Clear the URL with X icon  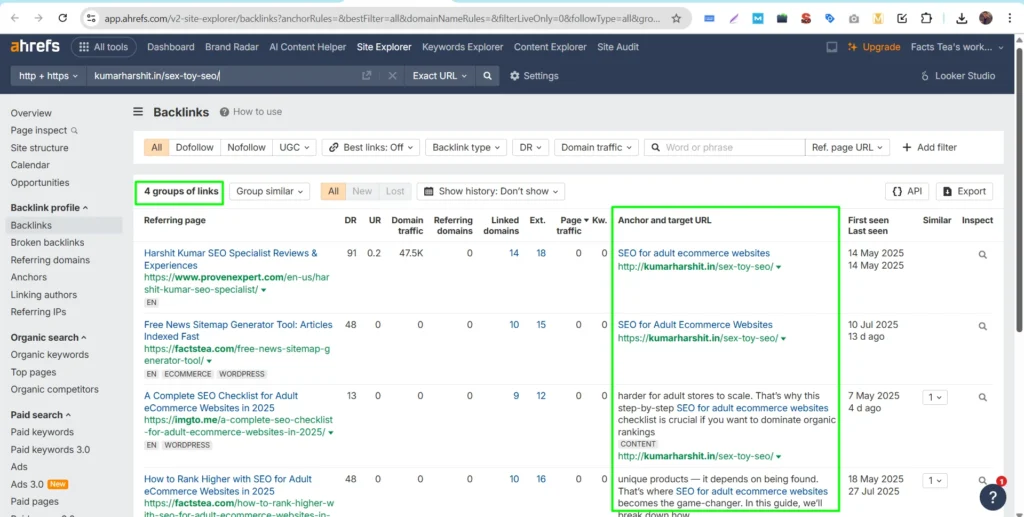pyautogui.click(x=392, y=76)
